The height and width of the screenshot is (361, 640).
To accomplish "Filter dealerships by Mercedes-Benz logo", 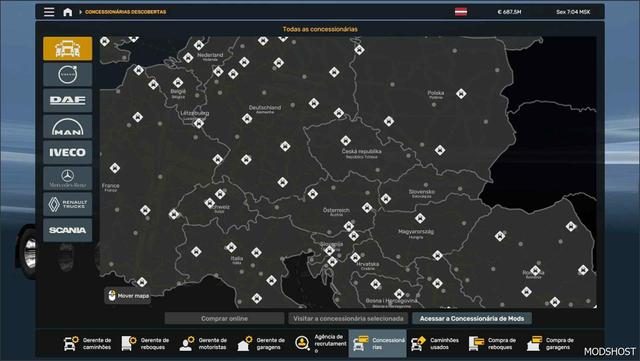I will (68, 178).
